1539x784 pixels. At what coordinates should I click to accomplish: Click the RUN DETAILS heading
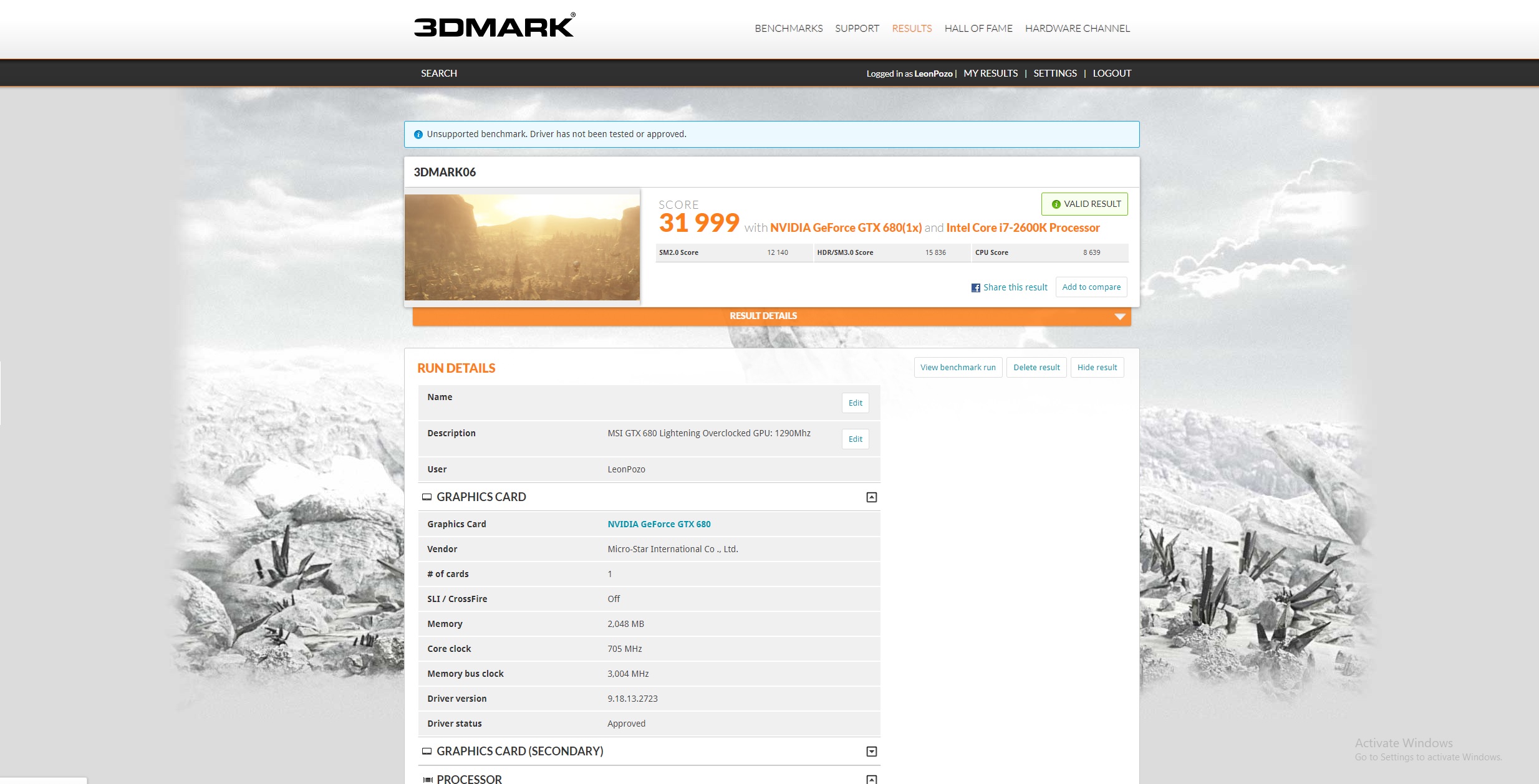(x=456, y=368)
